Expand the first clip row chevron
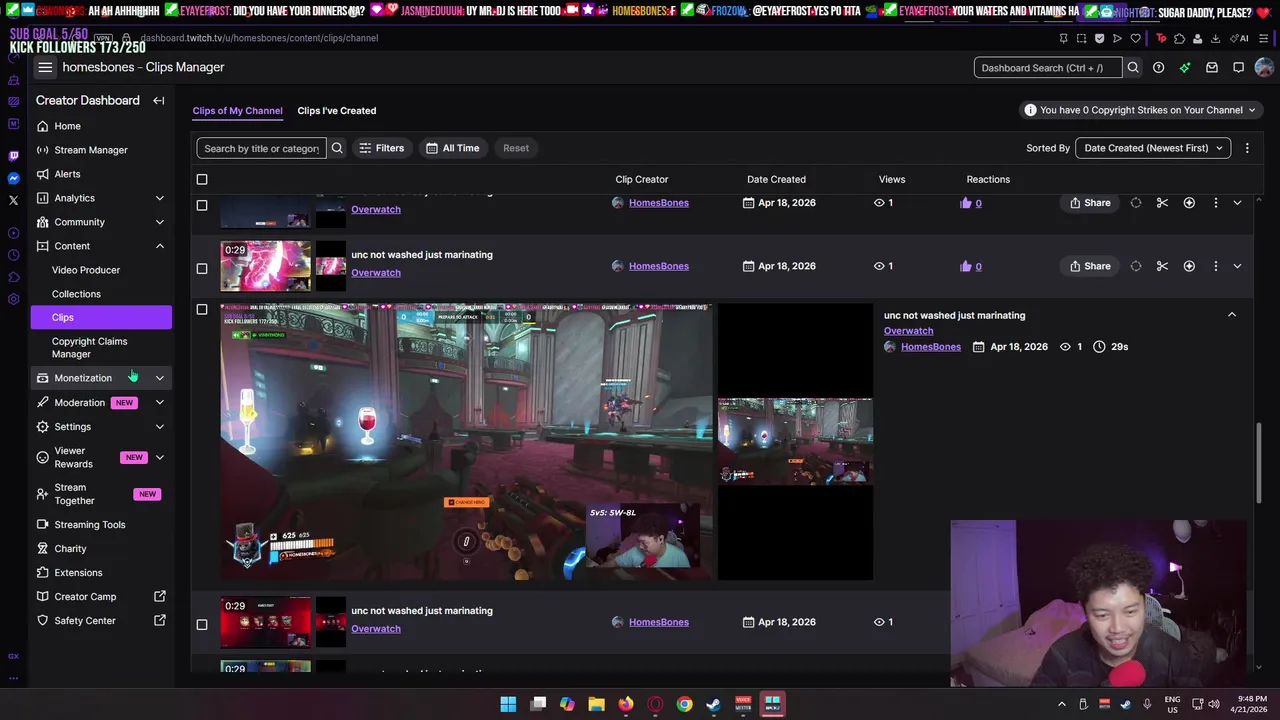The width and height of the screenshot is (1280, 720). click(1237, 203)
